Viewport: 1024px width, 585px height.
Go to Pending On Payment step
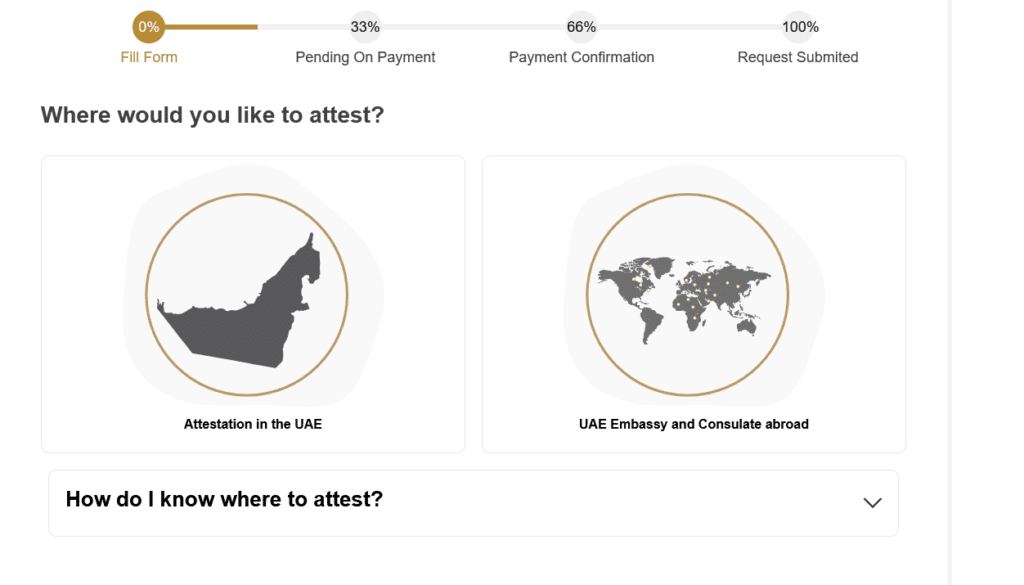coord(365,57)
